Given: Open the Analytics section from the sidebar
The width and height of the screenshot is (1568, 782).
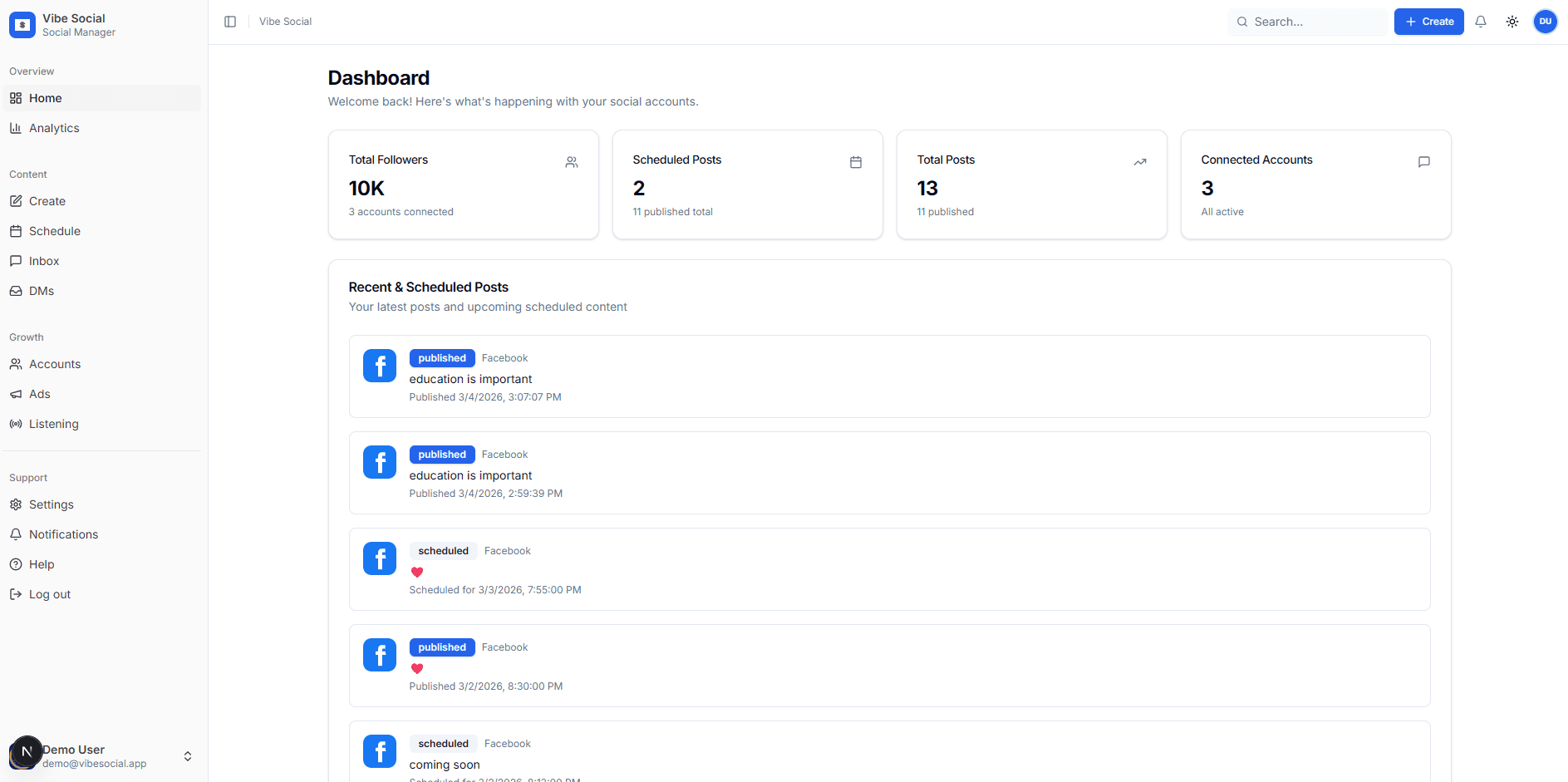Looking at the screenshot, I should (x=52, y=128).
